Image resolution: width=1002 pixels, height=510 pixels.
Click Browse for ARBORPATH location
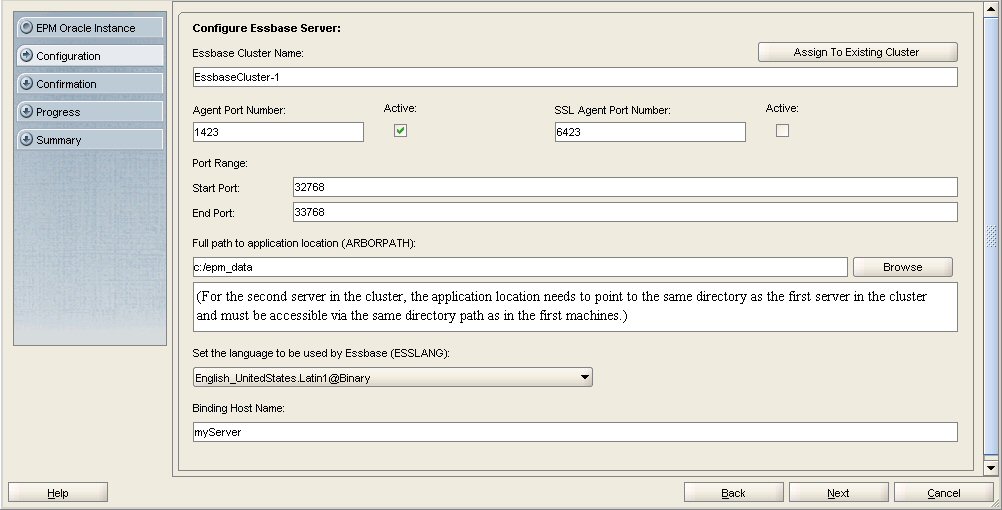click(x=902, y=267)
